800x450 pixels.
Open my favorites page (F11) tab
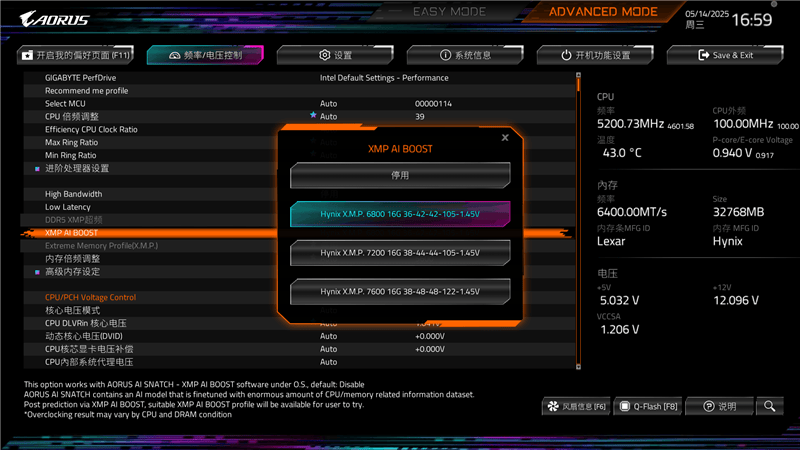(76, 55)
